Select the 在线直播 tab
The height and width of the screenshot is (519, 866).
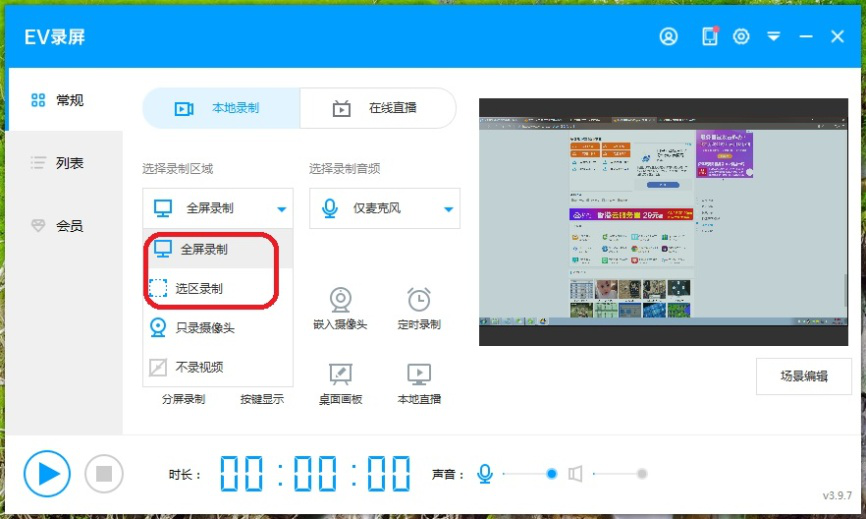point(378,108)
